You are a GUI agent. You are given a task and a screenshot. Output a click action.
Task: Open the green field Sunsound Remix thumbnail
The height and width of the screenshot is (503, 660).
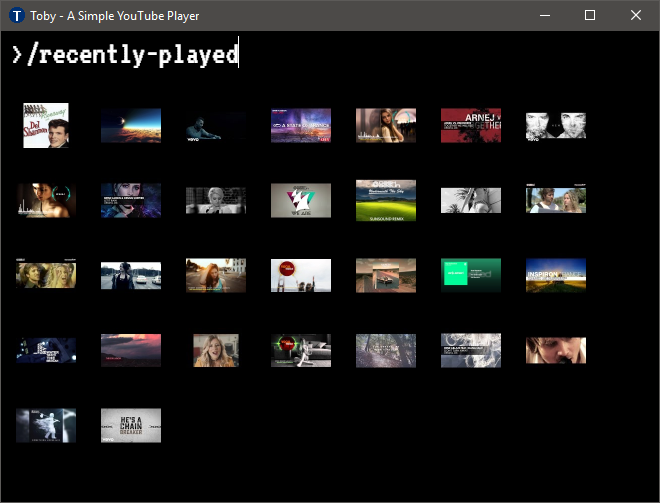point(386,200)
